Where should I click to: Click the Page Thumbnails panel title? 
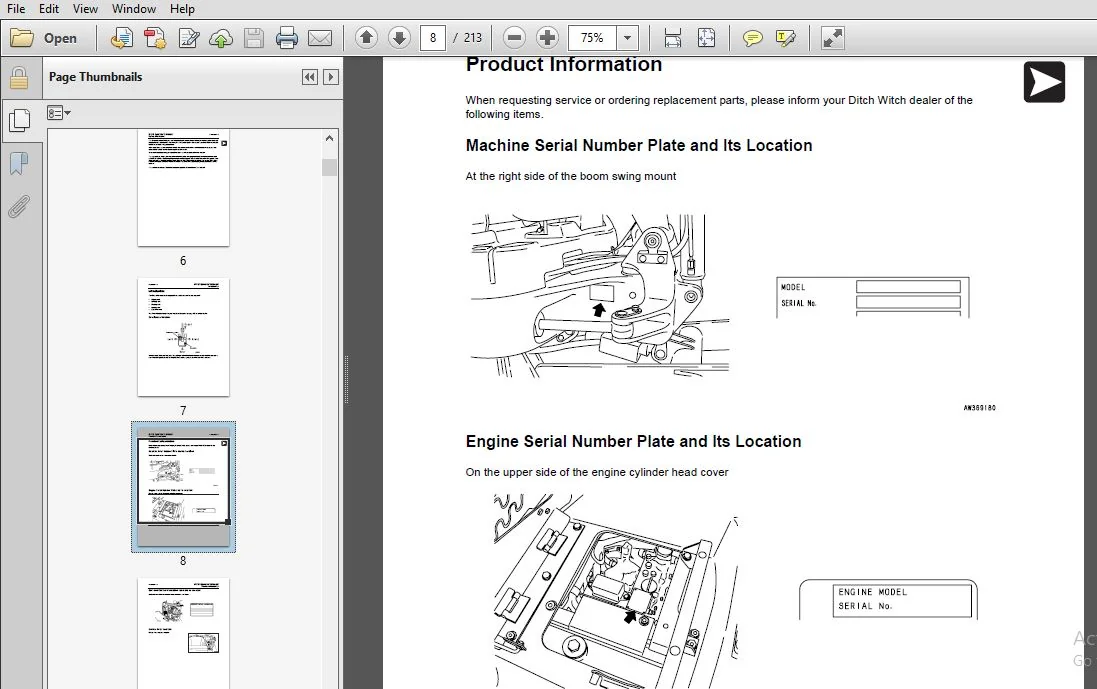(95, 77)
